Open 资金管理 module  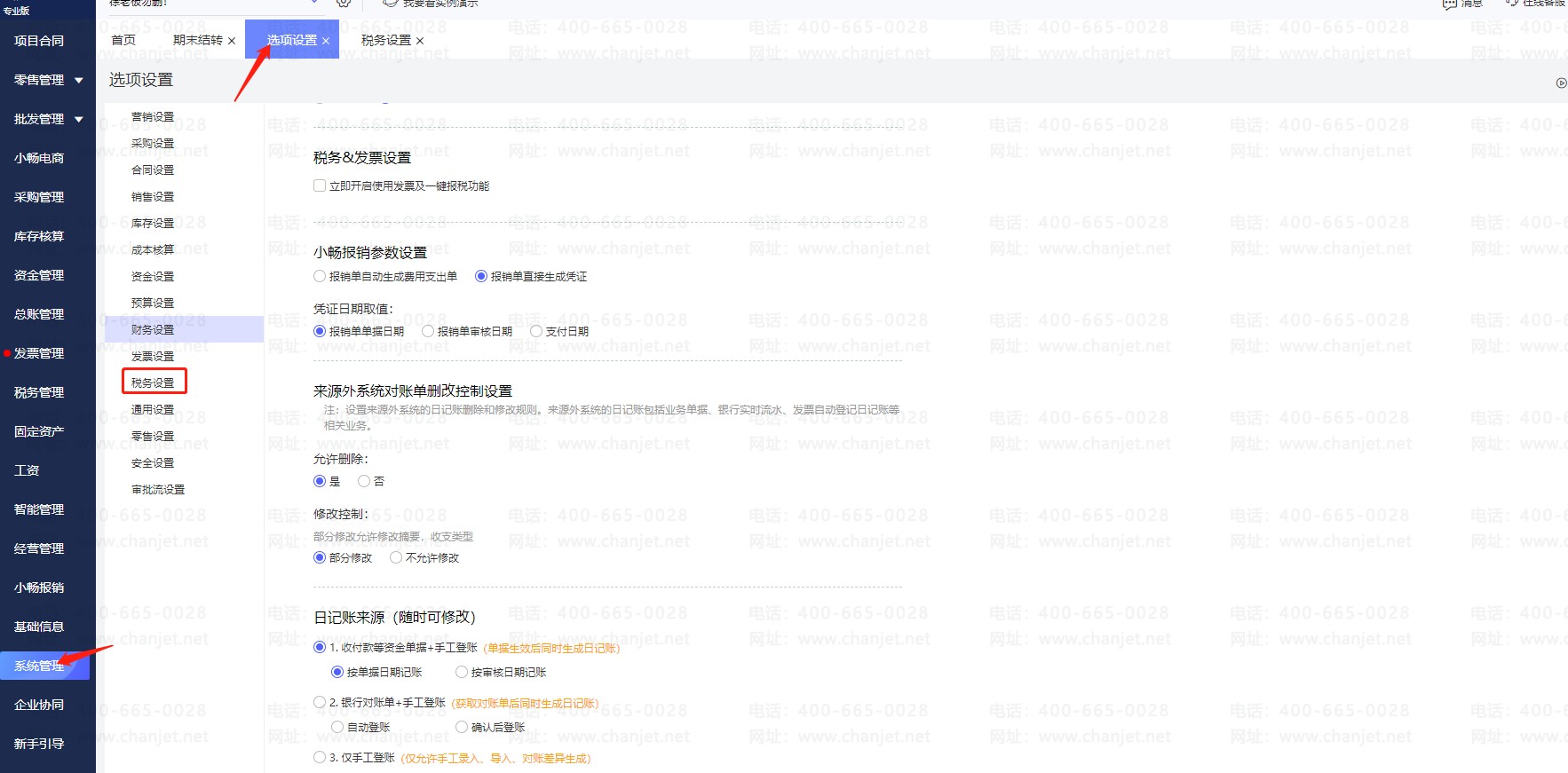point(39,275)
